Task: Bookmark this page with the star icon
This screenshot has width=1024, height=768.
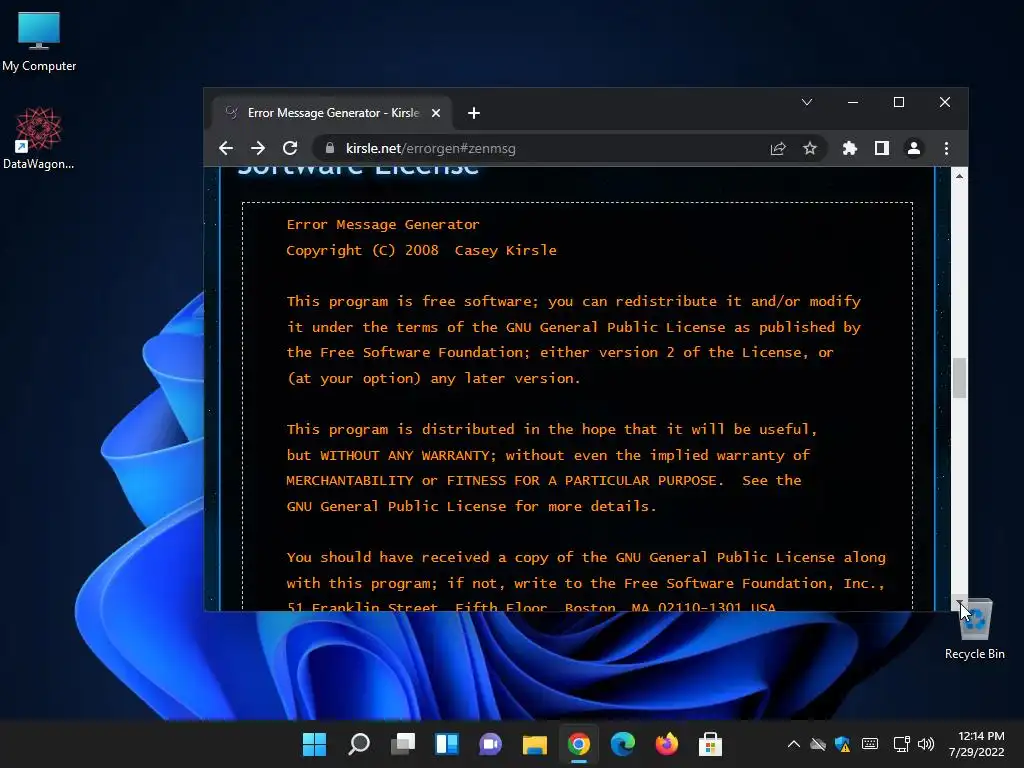Action: coord(810,148)
